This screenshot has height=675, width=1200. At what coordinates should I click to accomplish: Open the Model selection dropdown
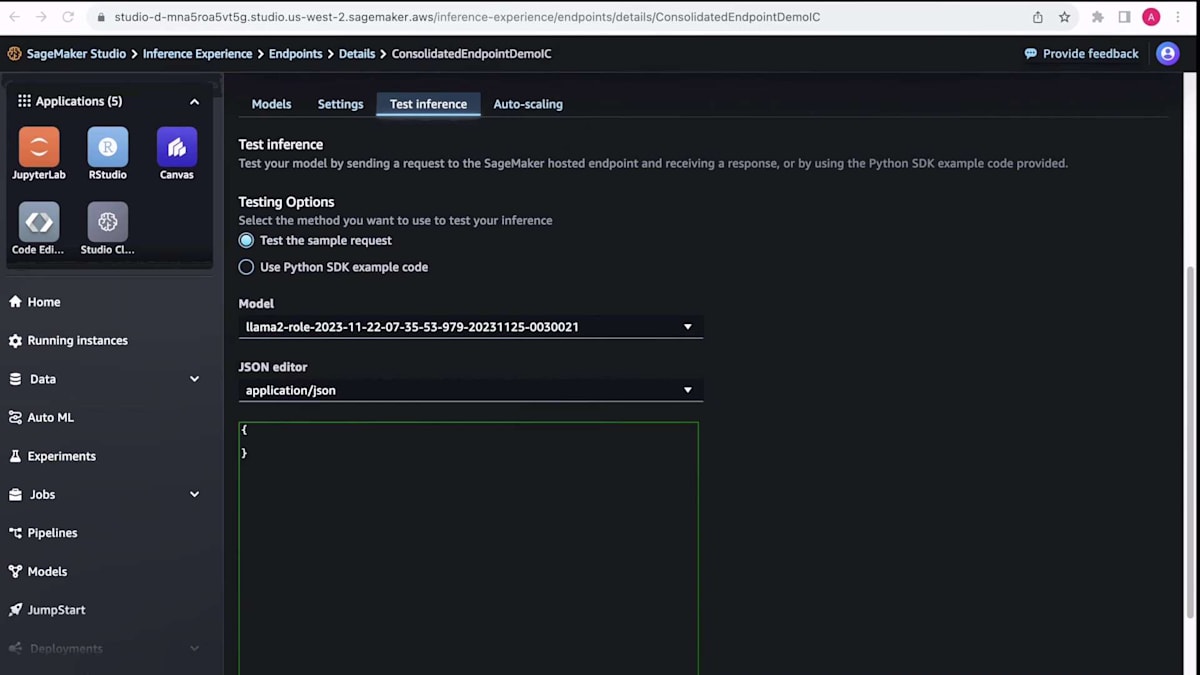click(470, 327)
